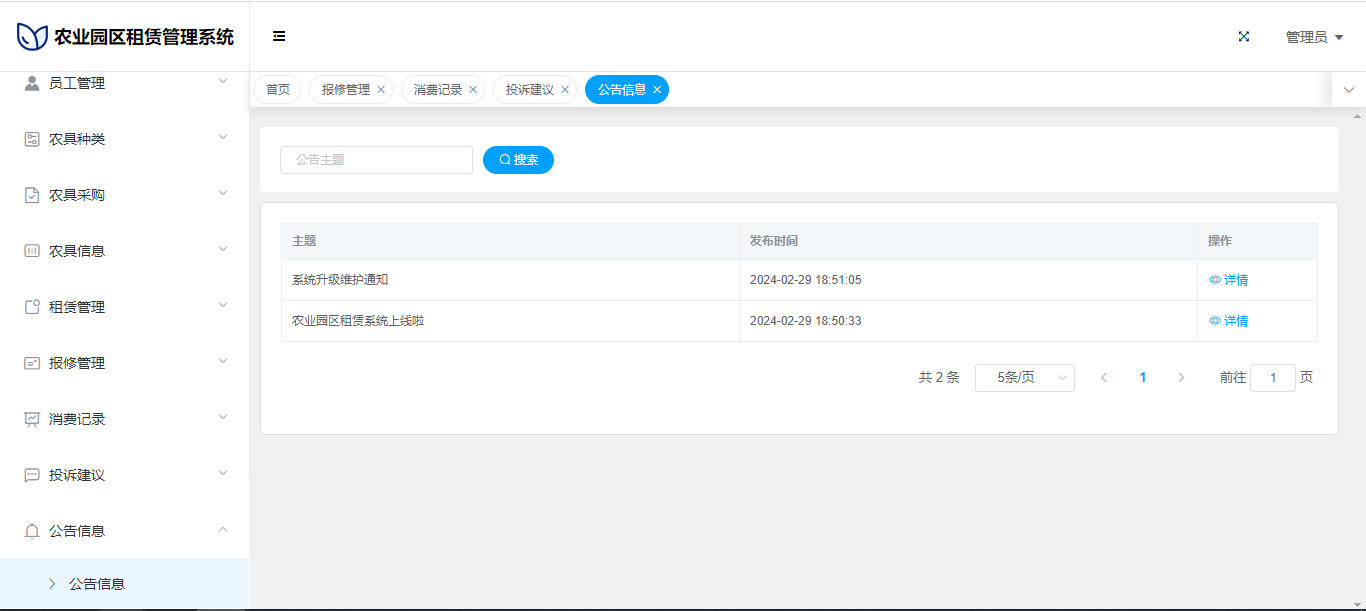Expand the 租赁管理 menu chevron
Screen dimensions: 1366x611
(223, 305)
